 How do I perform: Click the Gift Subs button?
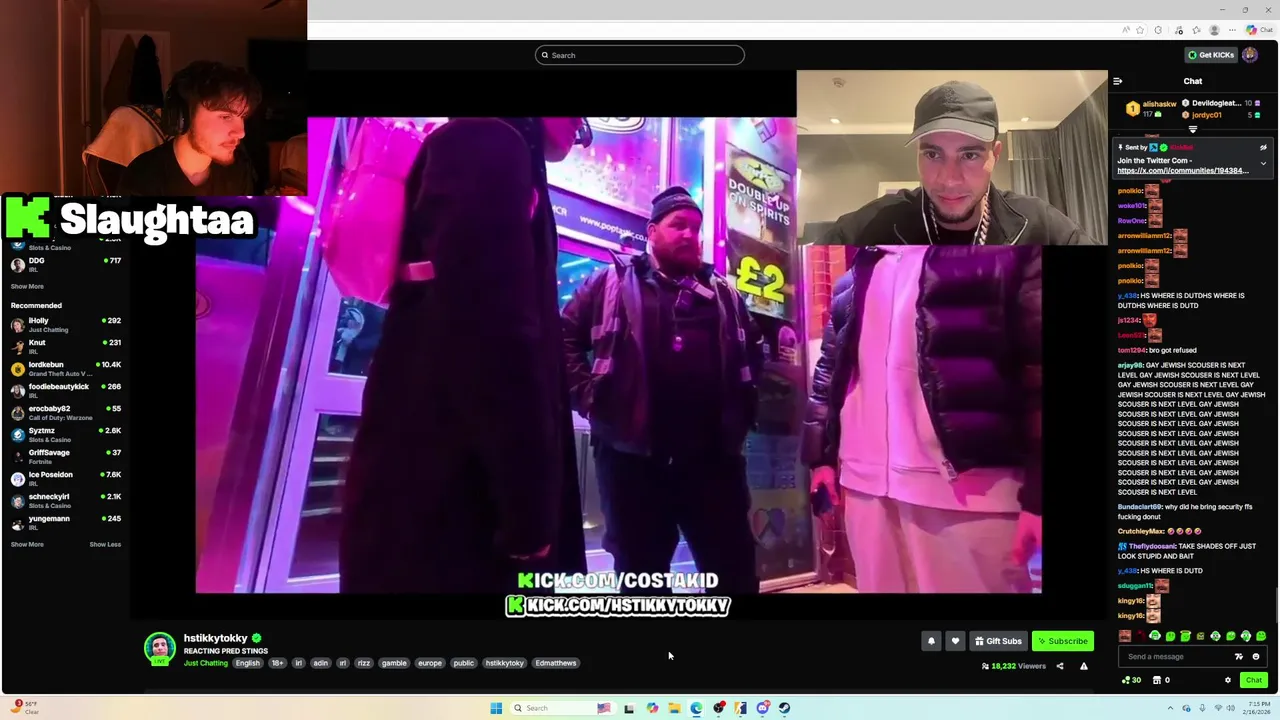pyautogui.click(x=998, y=641)
